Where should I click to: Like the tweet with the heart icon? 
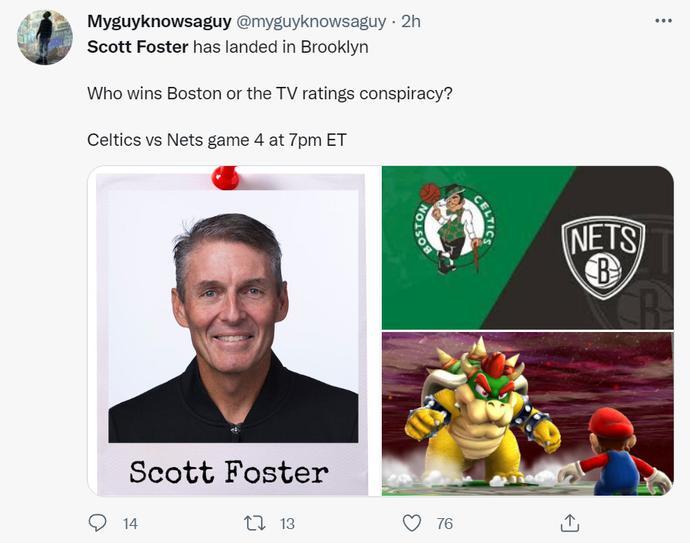tap(411, 522)
